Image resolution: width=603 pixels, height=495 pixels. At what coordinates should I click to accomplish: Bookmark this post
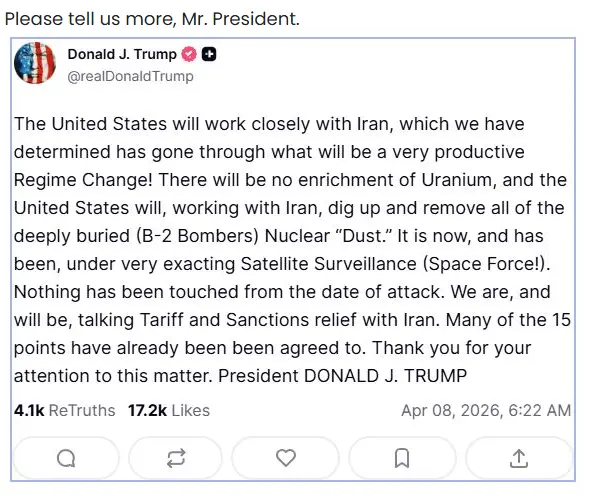tap(401, 458)
